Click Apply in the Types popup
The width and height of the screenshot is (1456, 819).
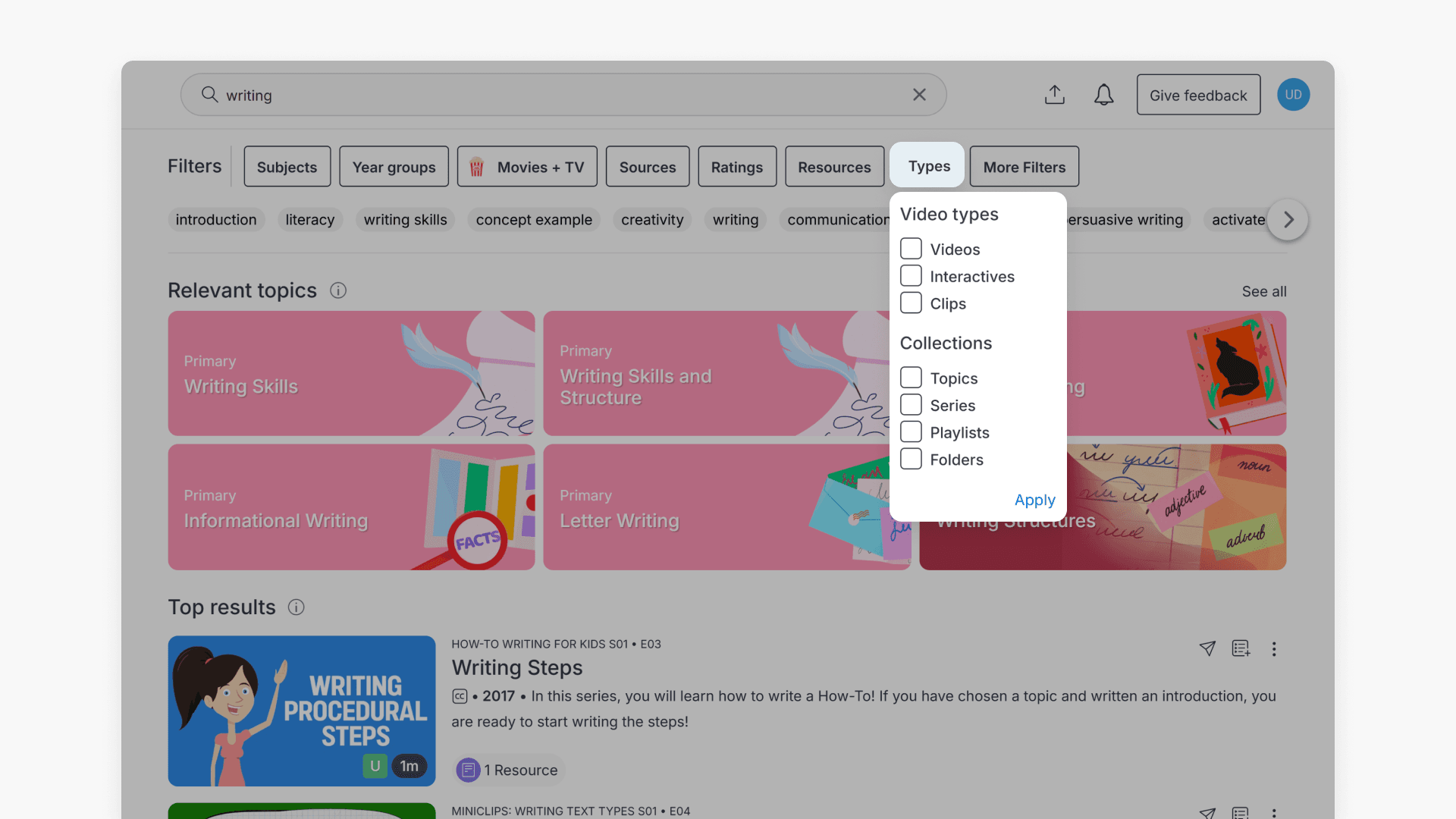pos(1034,500)
